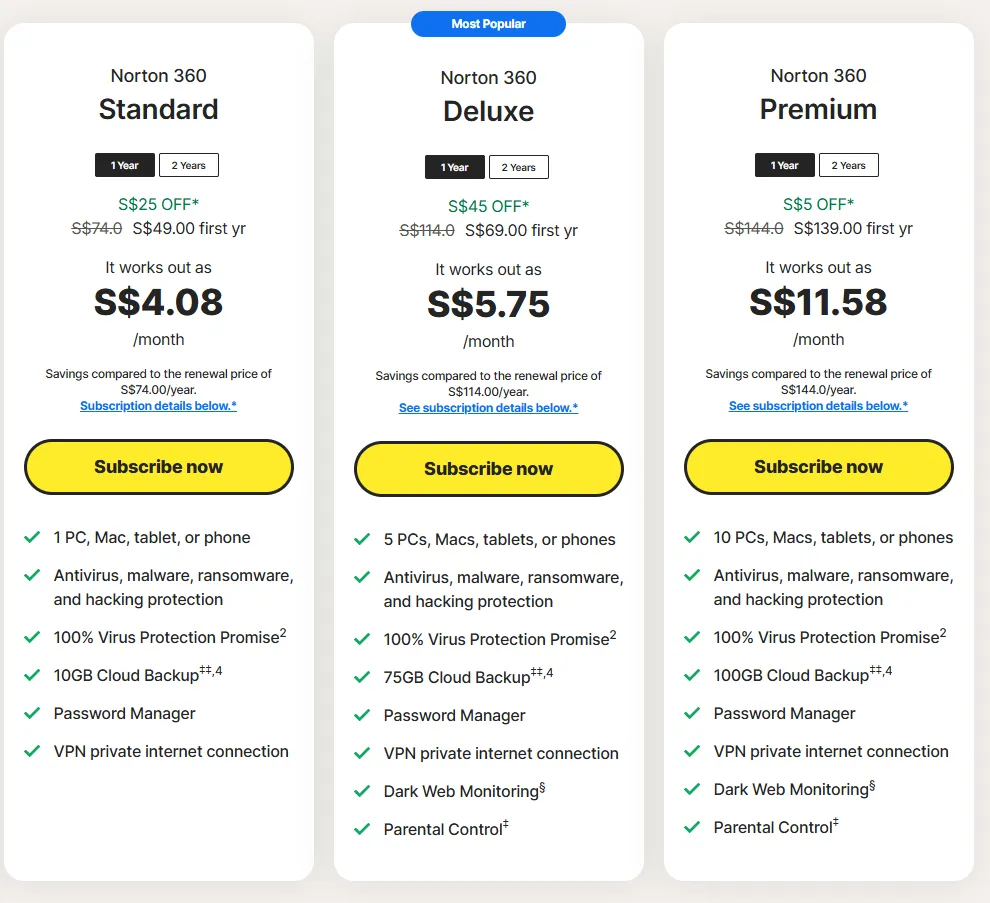The width and height of the screenshot is (990, 903).
Task: Click the checkmark beside Parental Control in Deluxe plan
Action: pos(361,830)
